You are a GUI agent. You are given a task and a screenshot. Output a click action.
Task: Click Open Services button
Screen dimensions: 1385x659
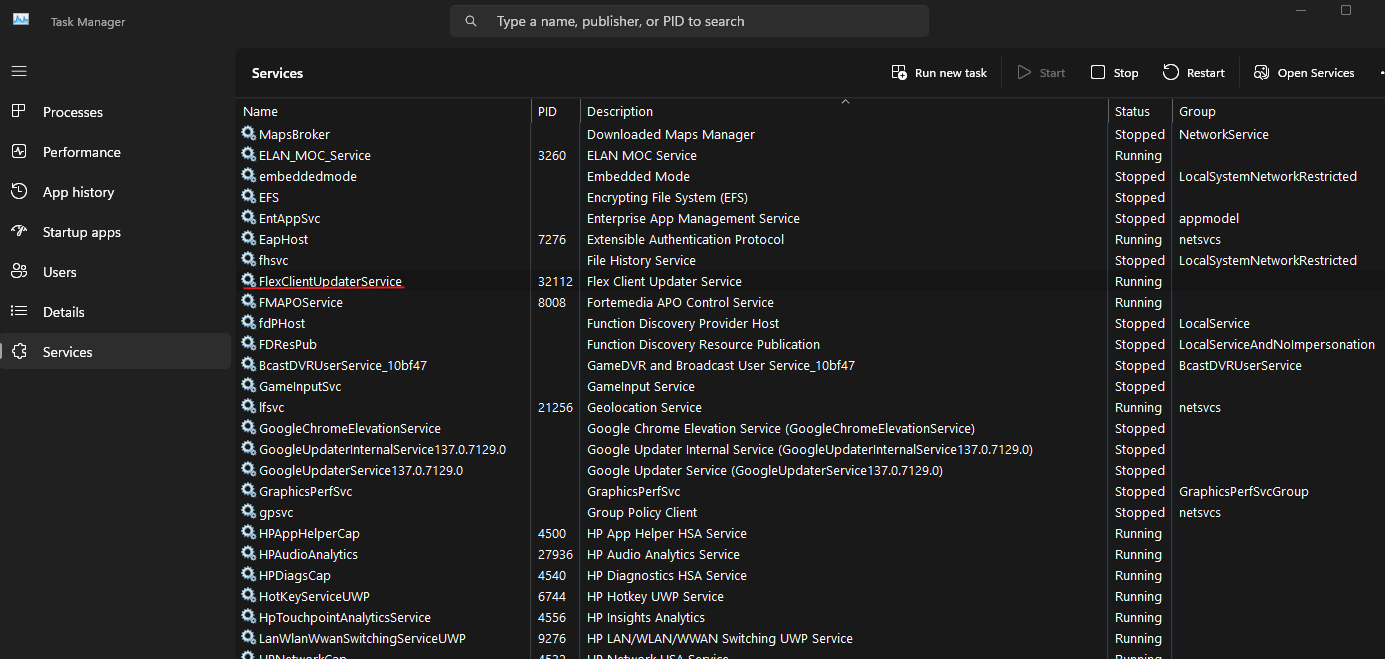click(x=1304, y=73)
